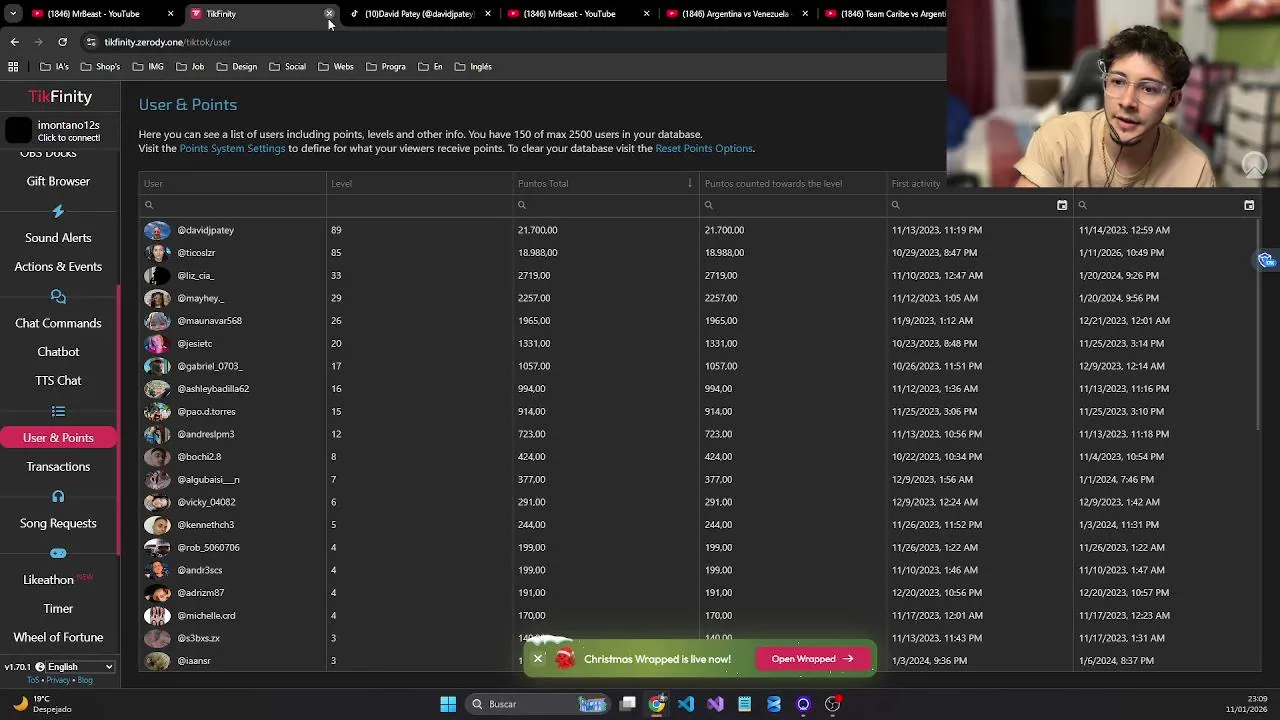The width and height of the screenshot is (1280, 720).
Task: Switch to the David Patey TikTok tab
Action: point(418,14)
